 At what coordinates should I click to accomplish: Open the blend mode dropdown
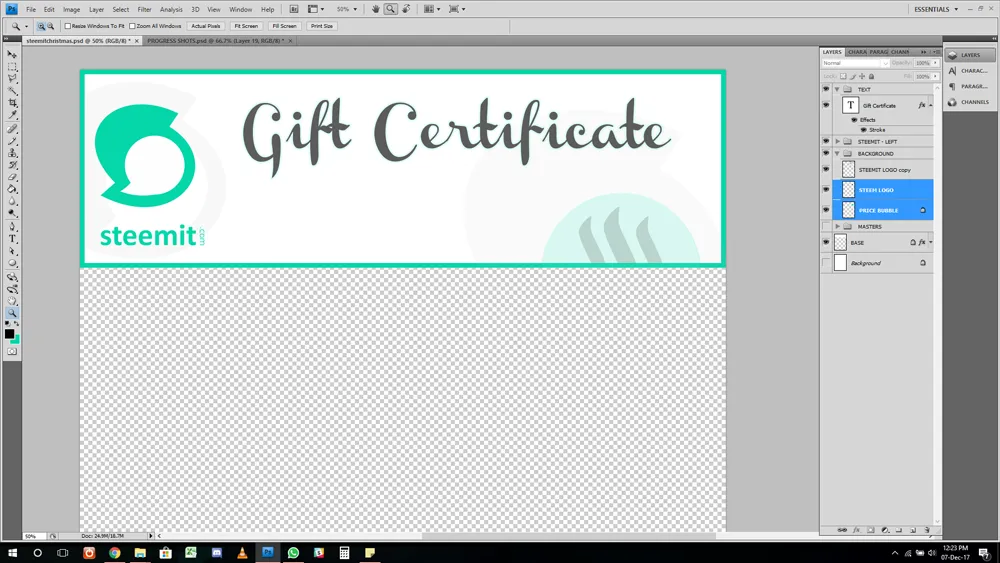click(855, 63)
